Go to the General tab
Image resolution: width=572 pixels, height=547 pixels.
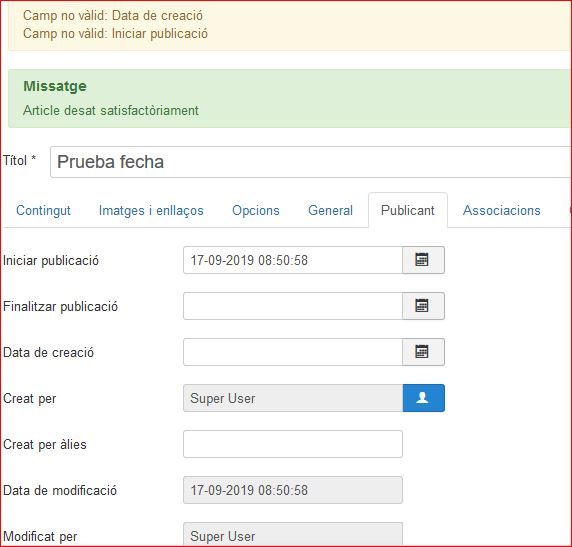tap(331, 211)
